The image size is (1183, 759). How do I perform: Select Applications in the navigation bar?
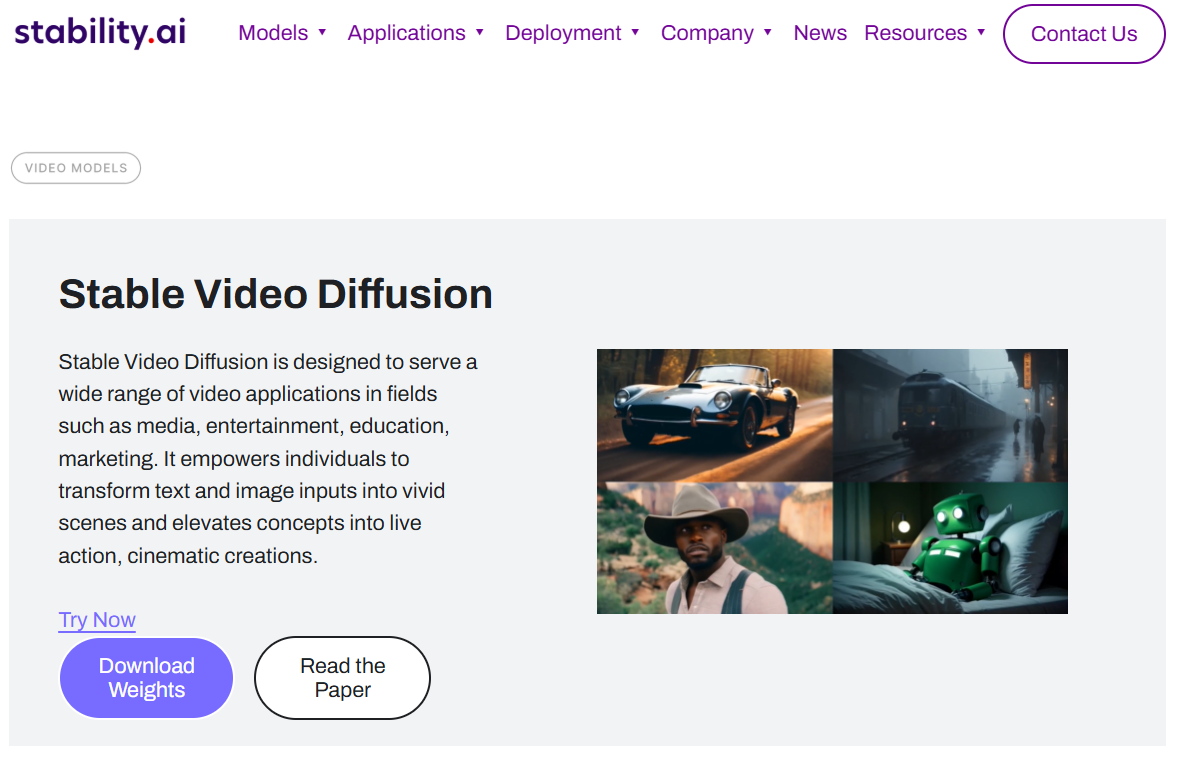click(x=406, y=32)
